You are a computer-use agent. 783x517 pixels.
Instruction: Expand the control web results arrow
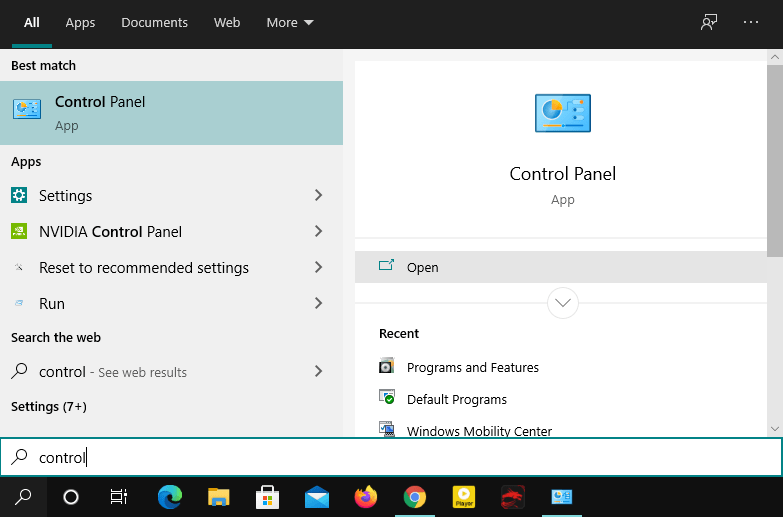coord(319,371)
